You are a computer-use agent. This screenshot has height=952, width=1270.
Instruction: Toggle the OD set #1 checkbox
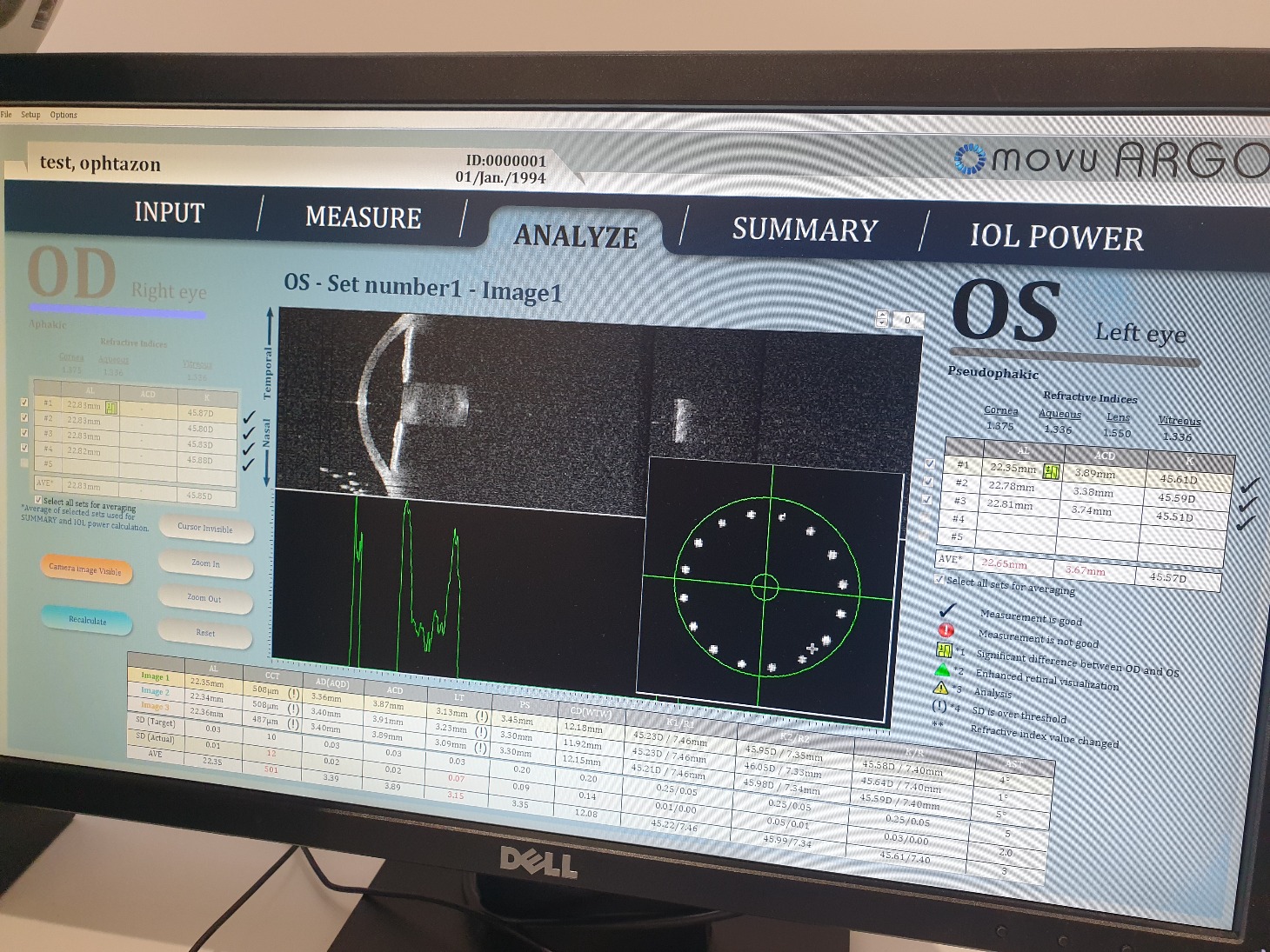[24, 403]
